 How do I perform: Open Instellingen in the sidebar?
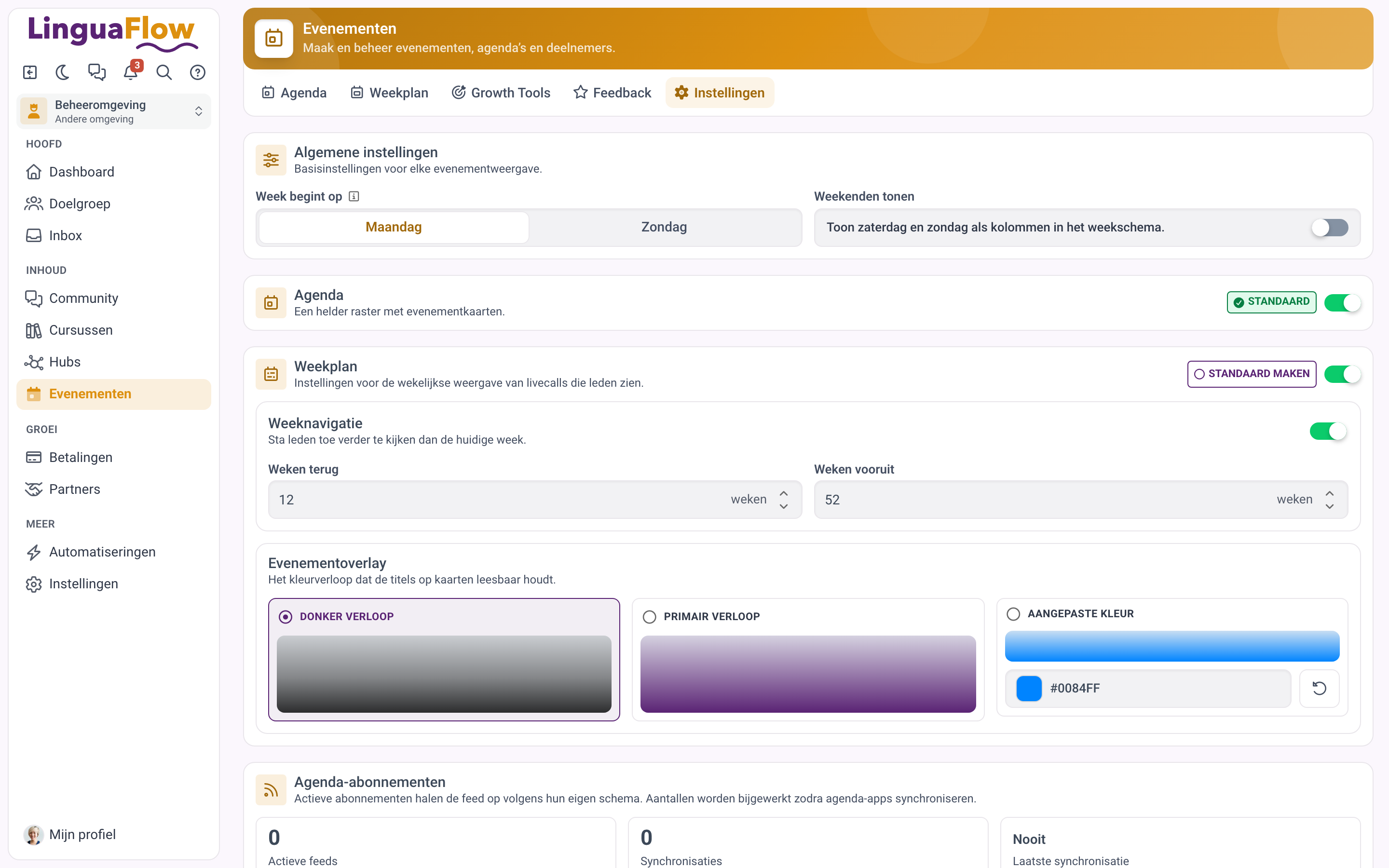(x=114, y=583)
